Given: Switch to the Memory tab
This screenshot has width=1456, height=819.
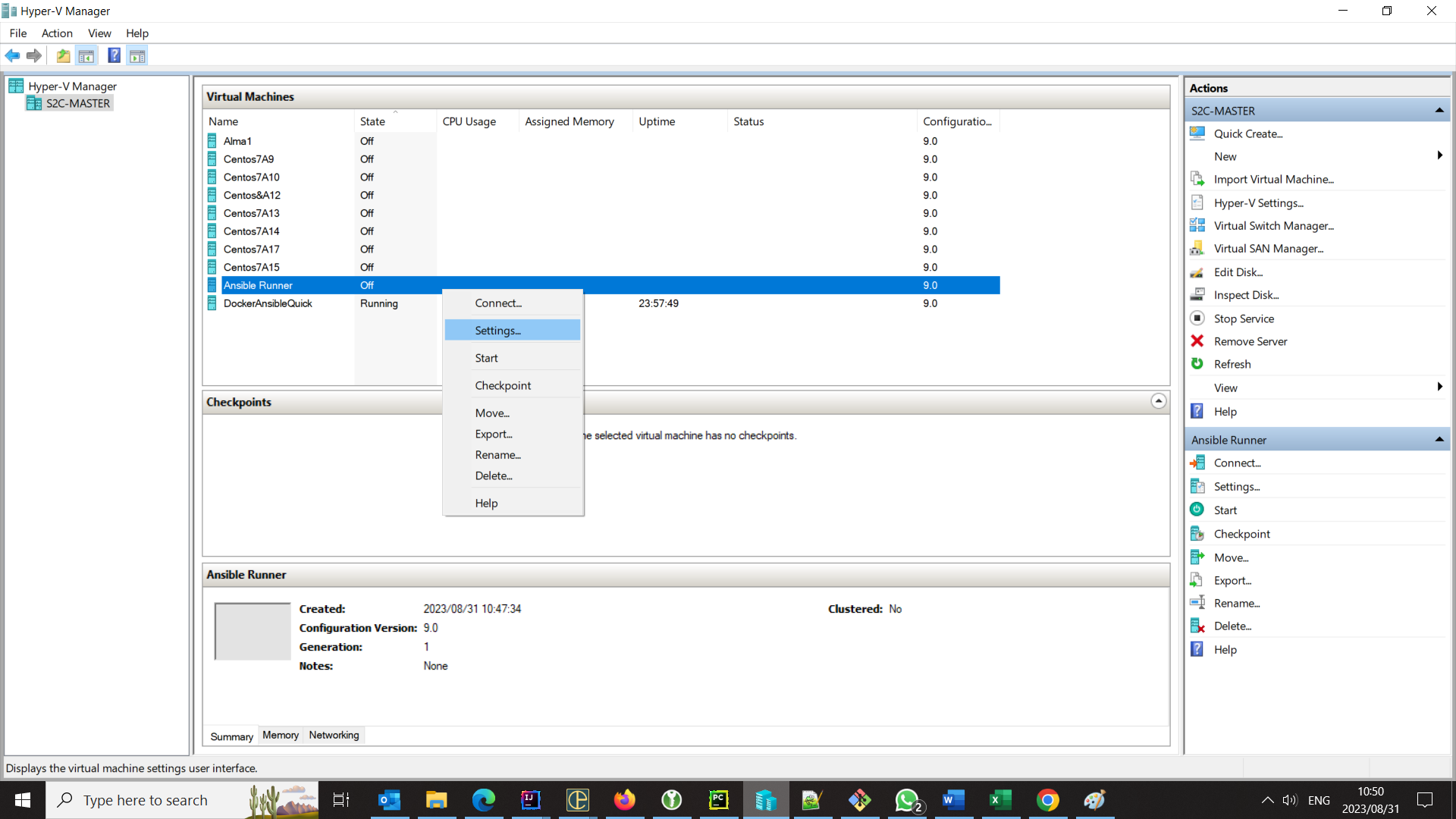Looking at the screenshot, I should [x=280, y=735].
